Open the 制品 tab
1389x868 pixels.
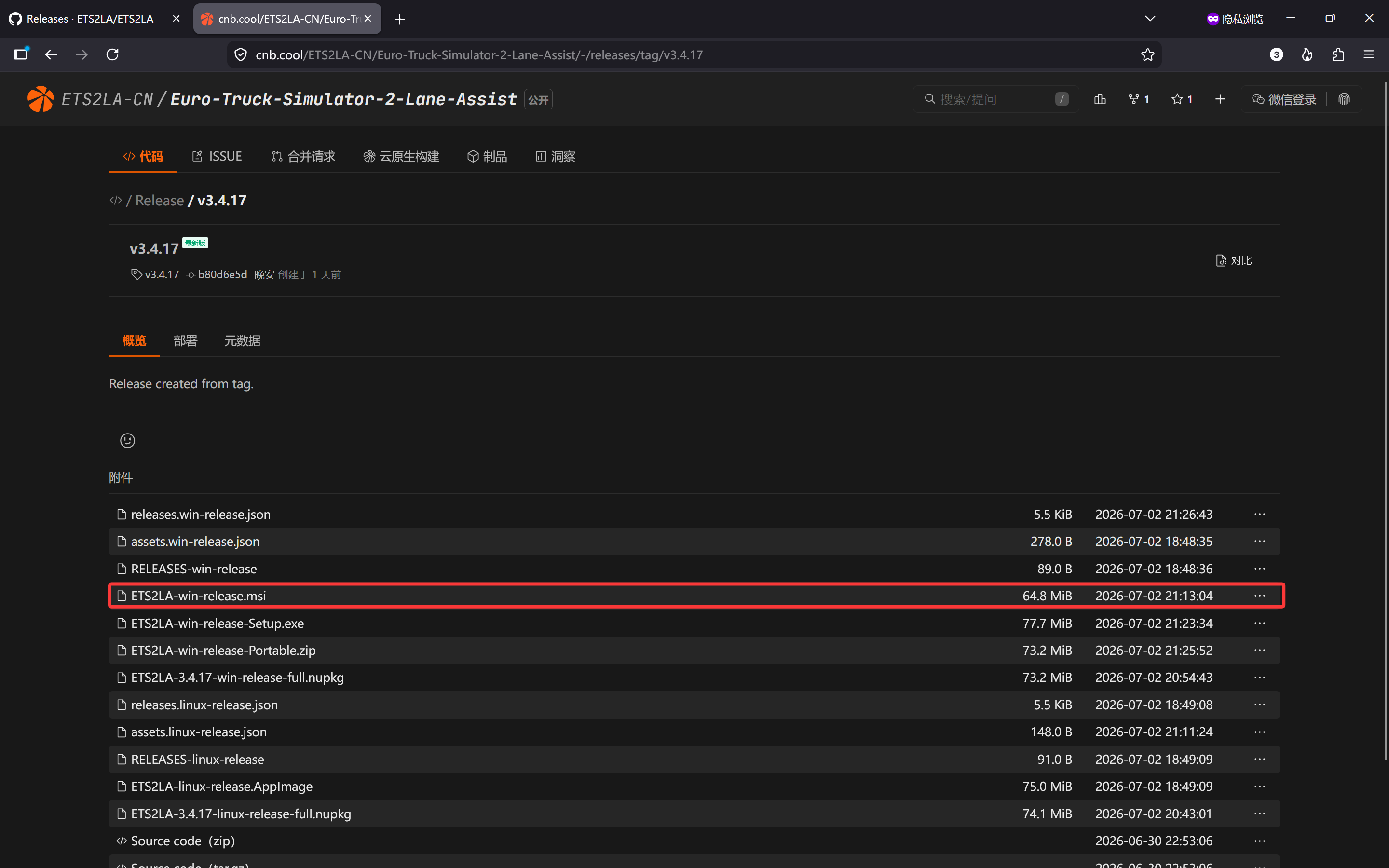(x=487, y=156)
